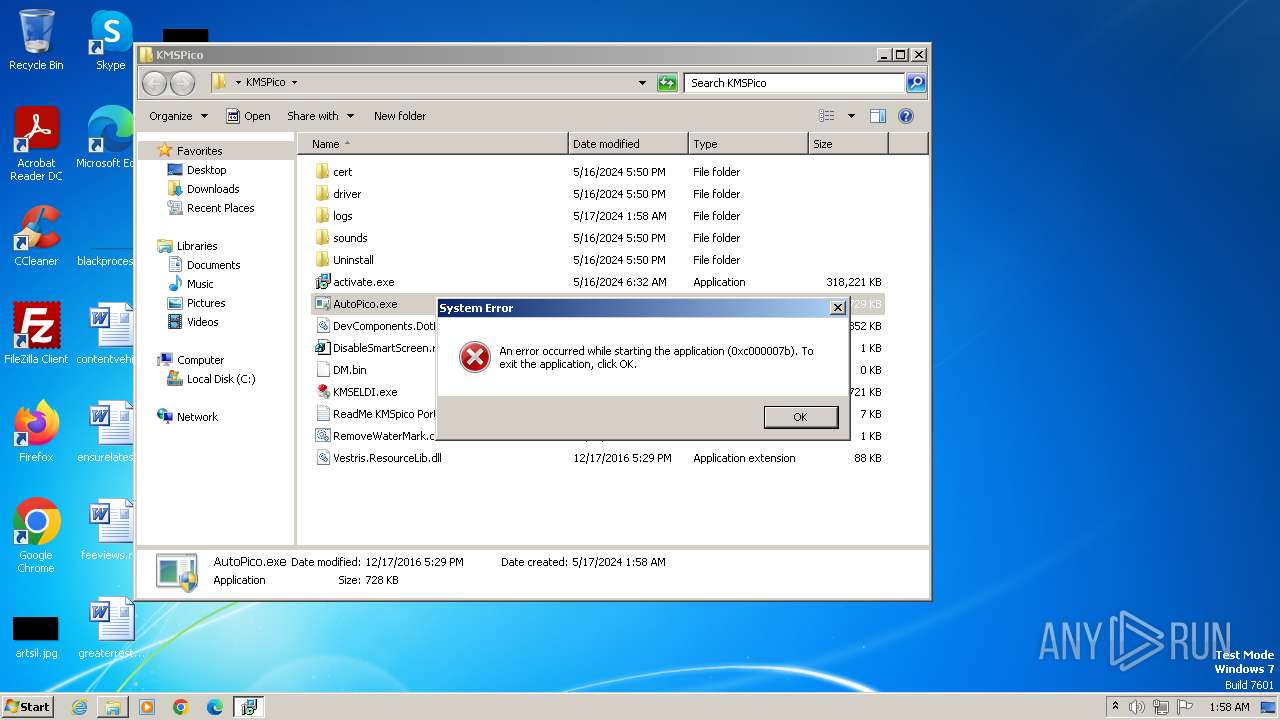Select the sounds folder
Image resolution: width=1280 pixels, height=720 pixels.
[350, 238]
